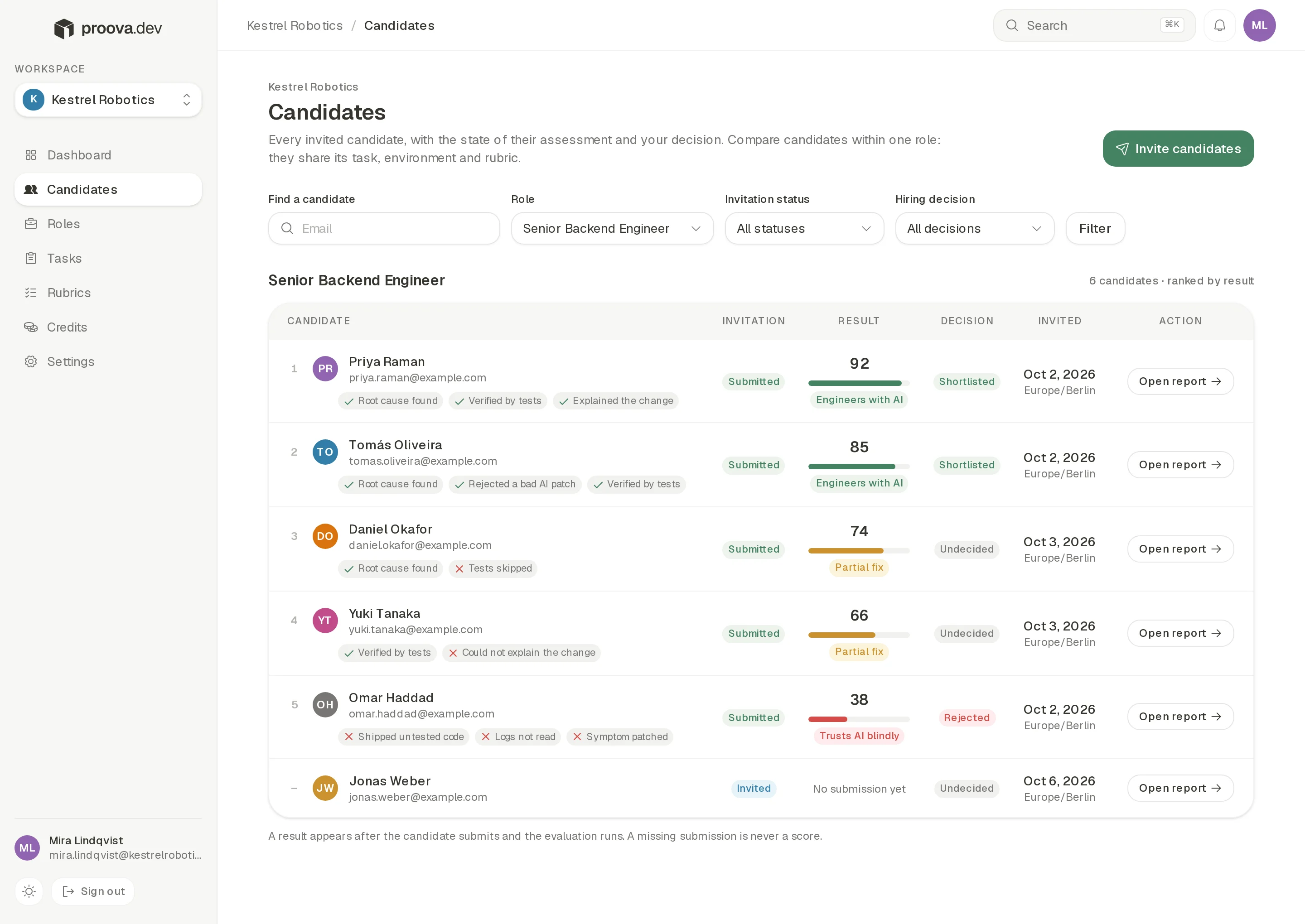Click "Shipped untested code" tag
The image size is (1305, 924).
point(404,737)
